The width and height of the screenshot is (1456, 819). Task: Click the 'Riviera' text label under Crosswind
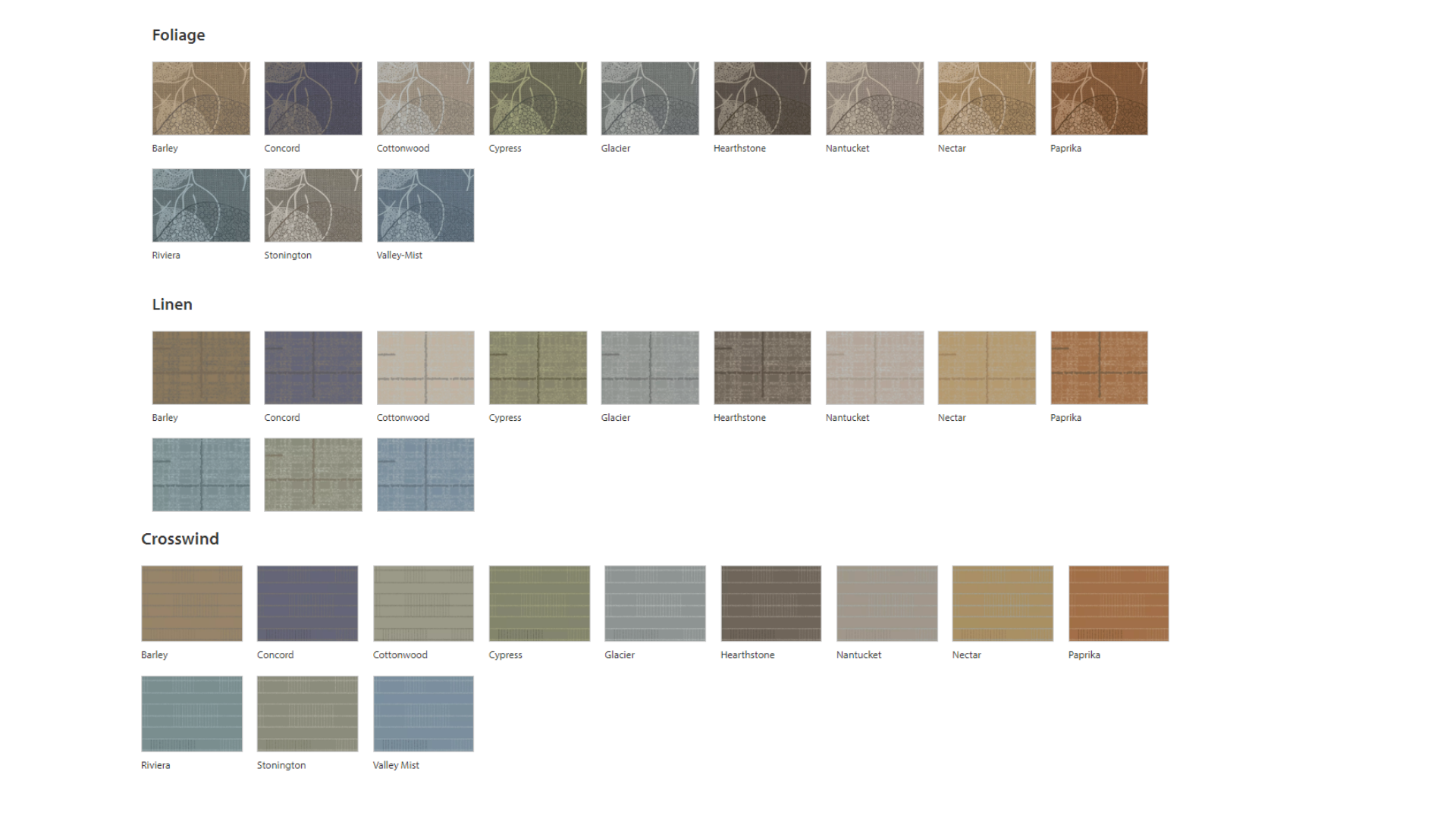click(x=155, y=765)
